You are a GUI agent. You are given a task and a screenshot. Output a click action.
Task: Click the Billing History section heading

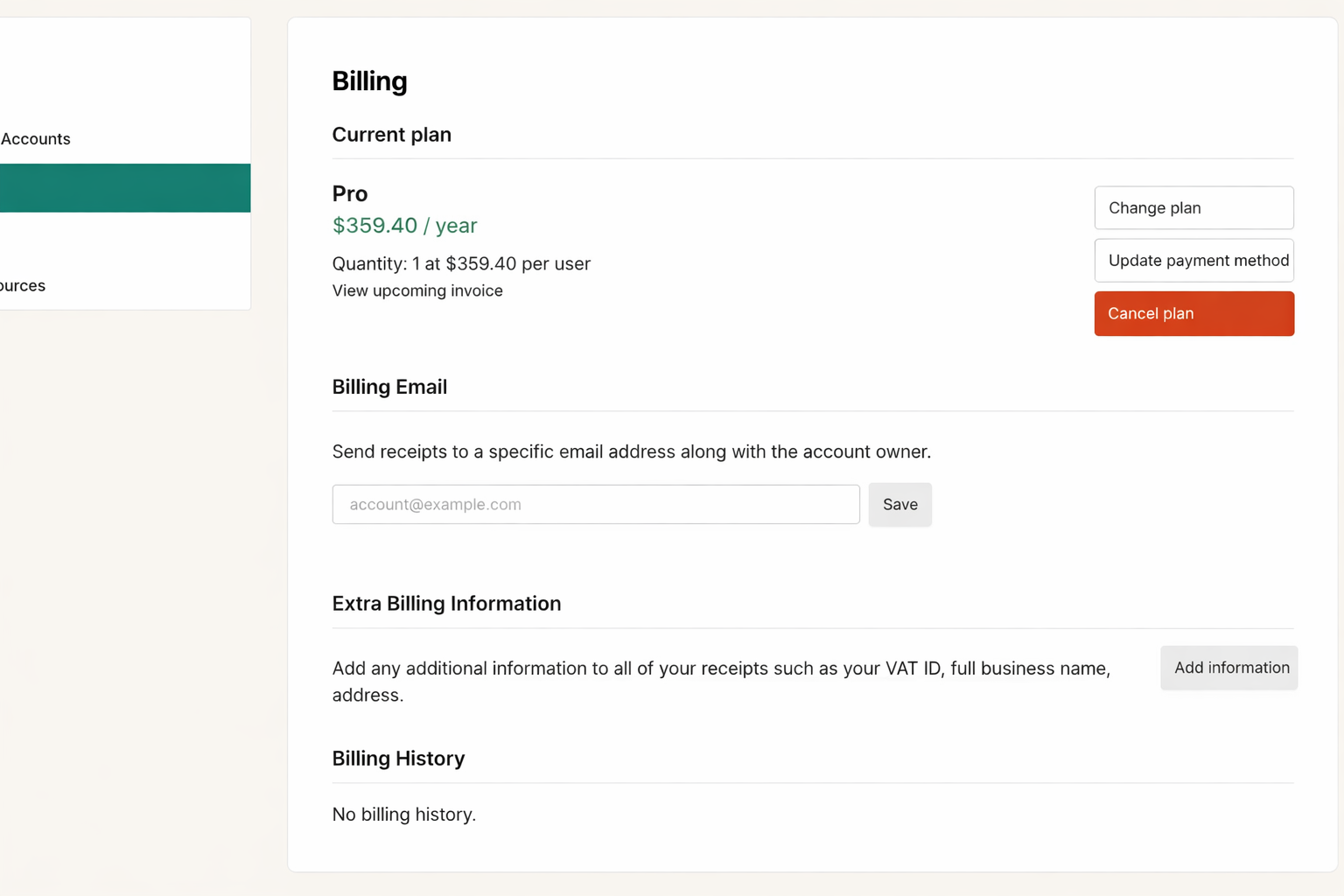click(x=398, y=759)
